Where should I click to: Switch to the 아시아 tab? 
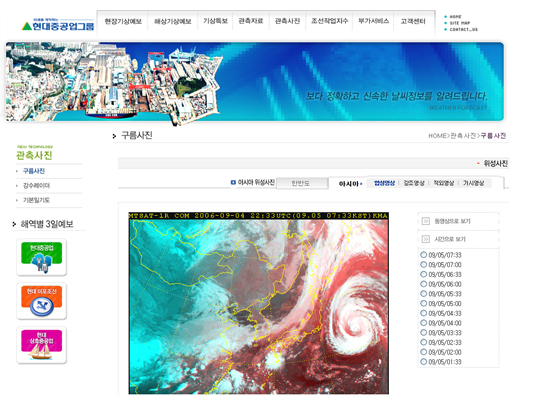coord(349,183)
